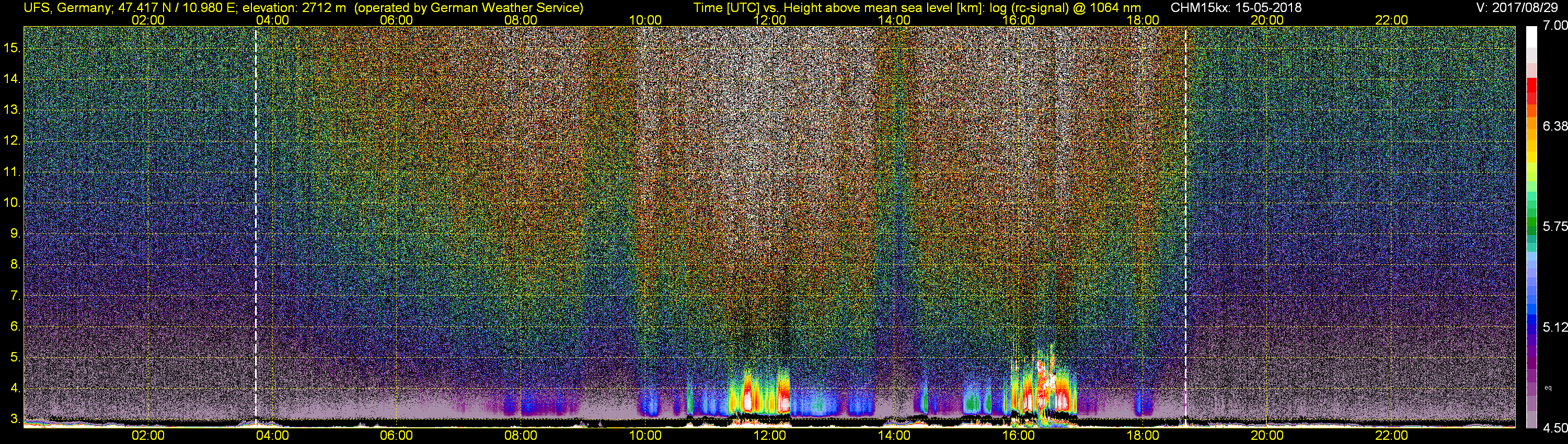Click the 12 km label on the height axis
This screenshot has width=1568, height=444.
[12, 141]
